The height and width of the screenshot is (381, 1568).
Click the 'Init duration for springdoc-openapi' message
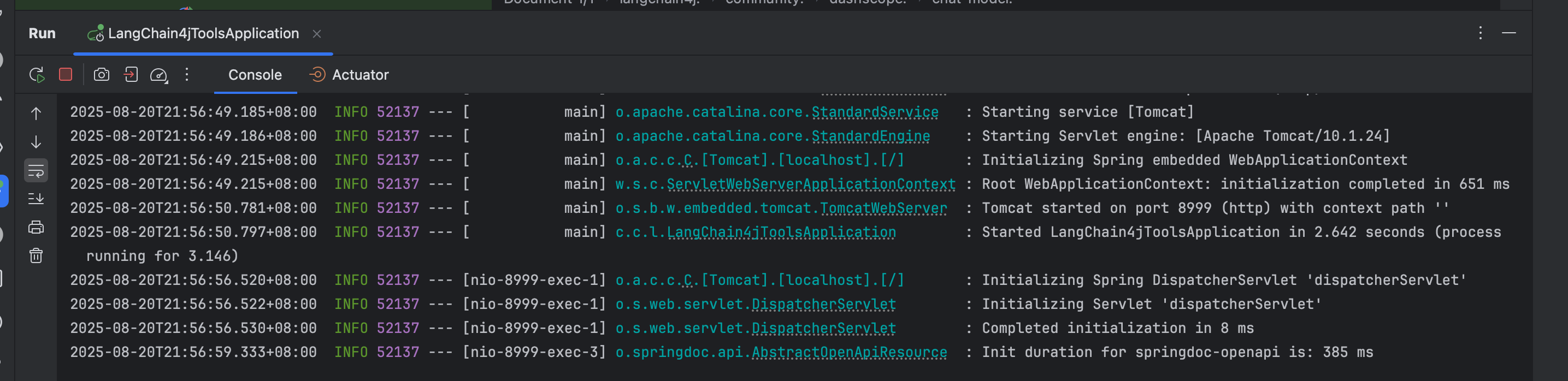click(x=1177, y=353)
